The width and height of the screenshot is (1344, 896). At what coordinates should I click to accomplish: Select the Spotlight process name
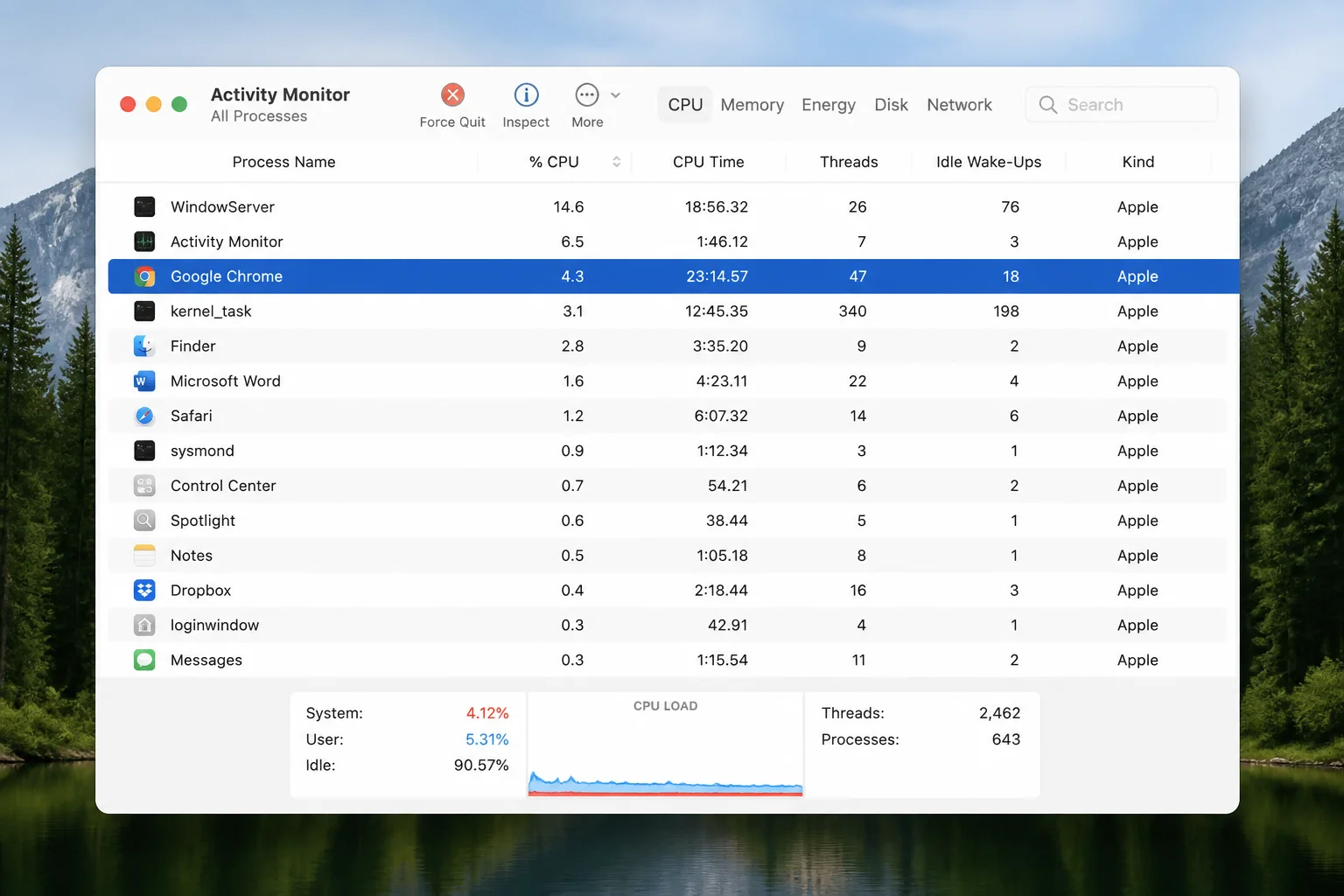point(203,521)
